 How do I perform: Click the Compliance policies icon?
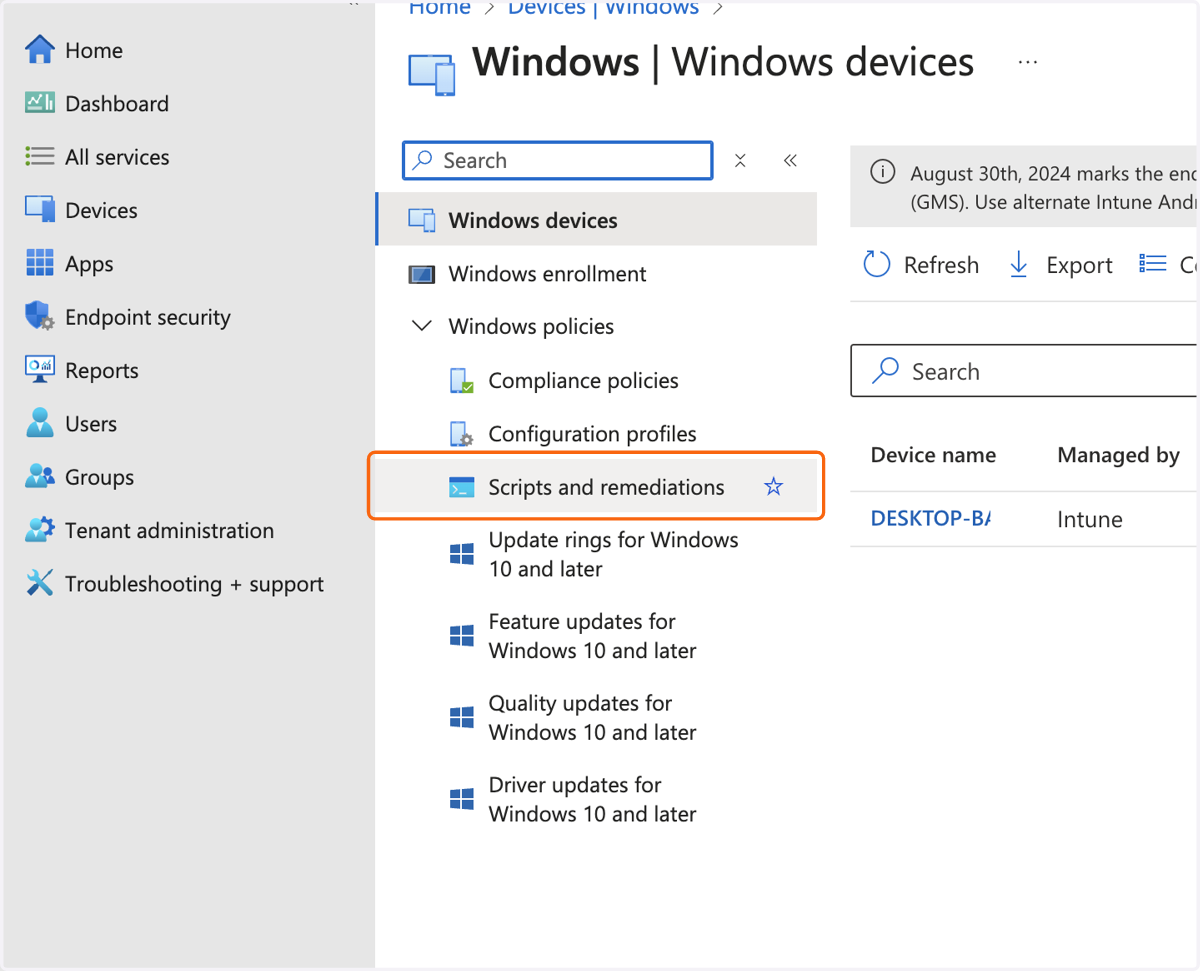461,381
